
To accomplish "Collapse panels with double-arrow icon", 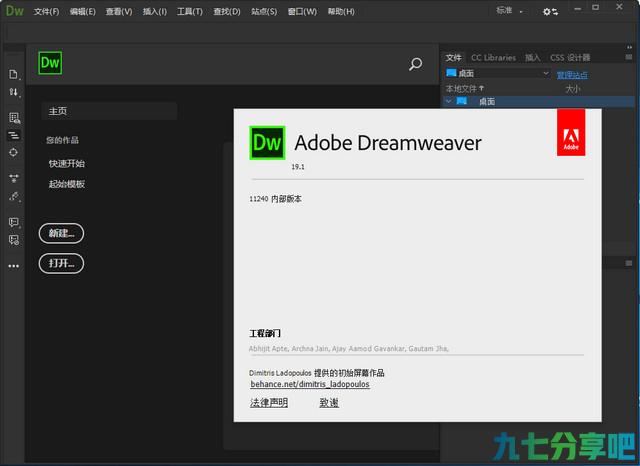I will [x=629, y=47].
